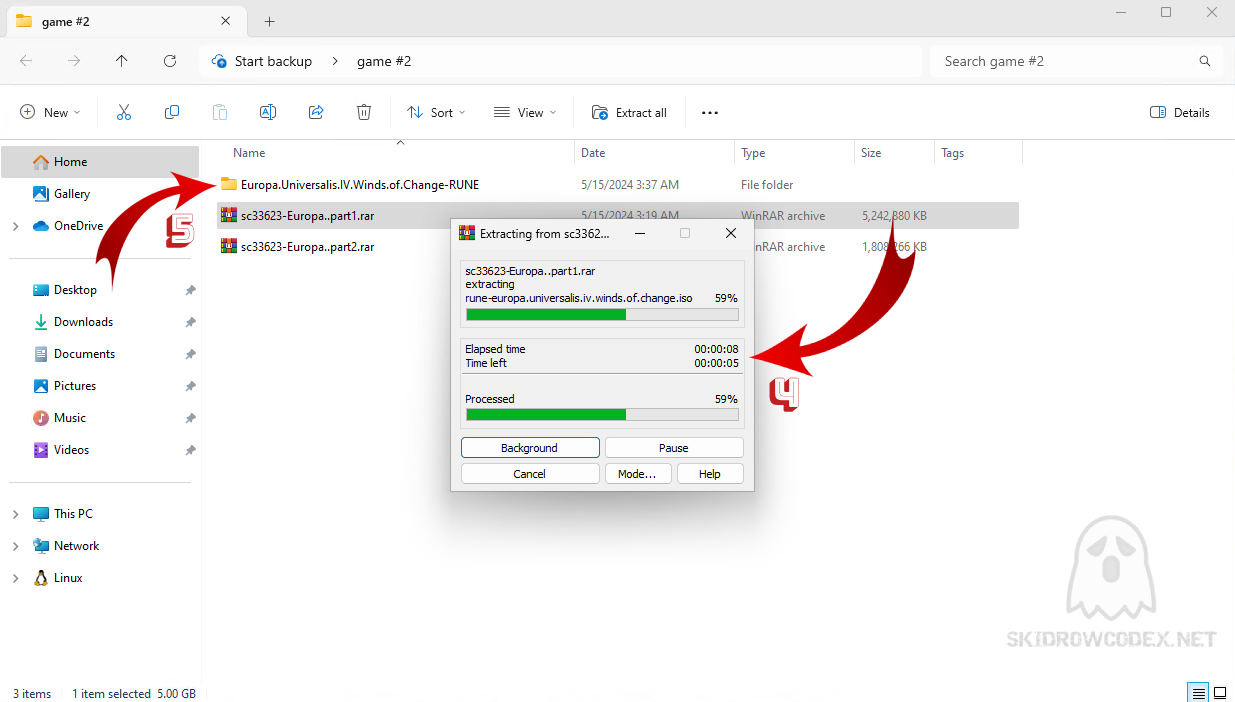Select the sc33623-Europa..part1.rar file
This screenshot has width=1235, height=702.
click(307, 215)
